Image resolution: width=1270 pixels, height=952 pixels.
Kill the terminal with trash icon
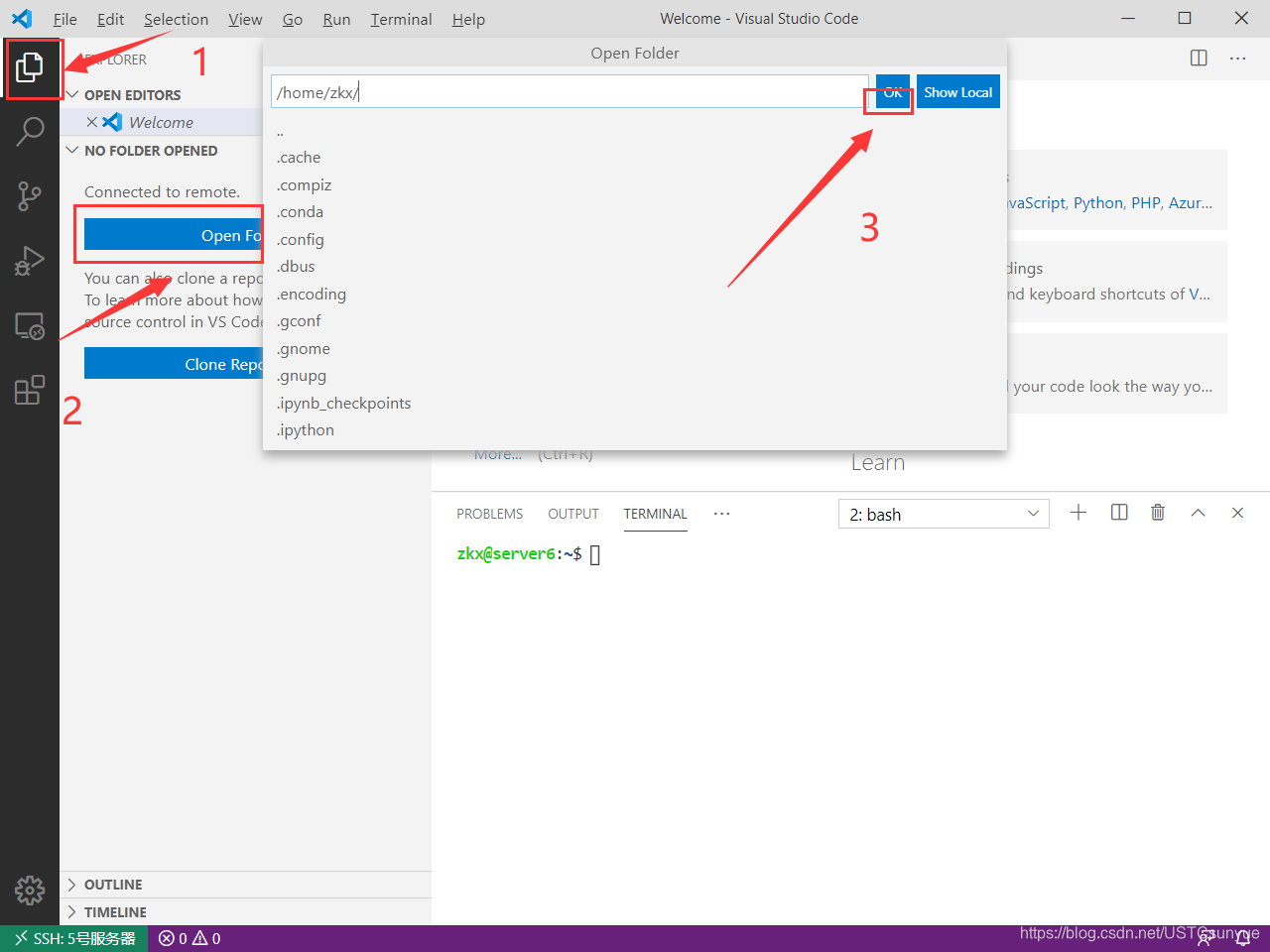point(1158,513)
